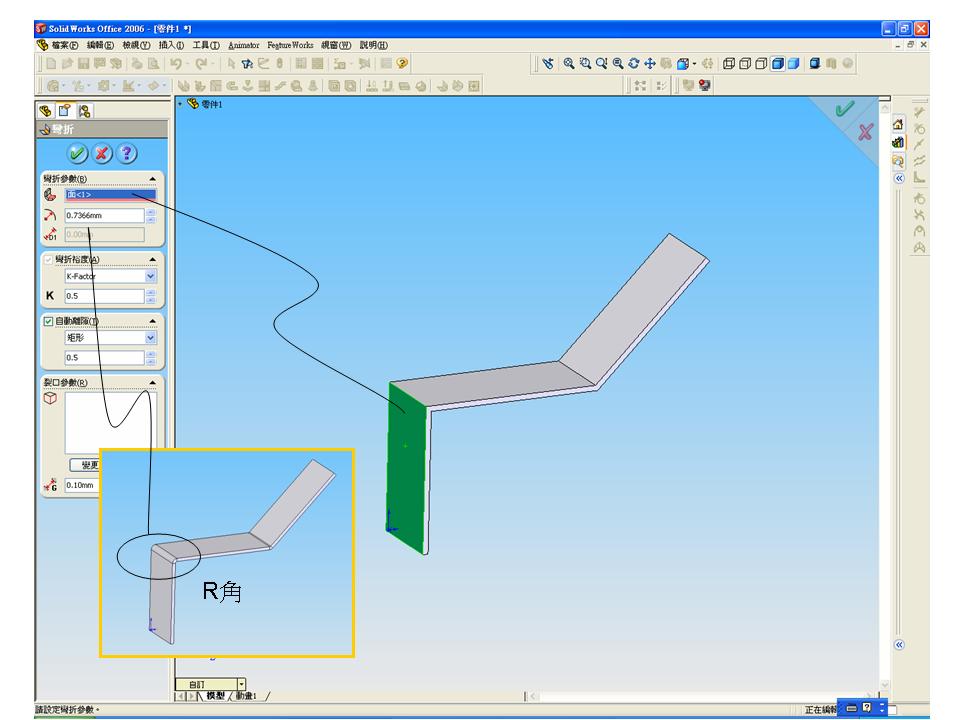Toggle the 自動離隙(T) checkbox
Viewport: 960px width, 720px height.
pyautogui.click(x=48, y=321)
